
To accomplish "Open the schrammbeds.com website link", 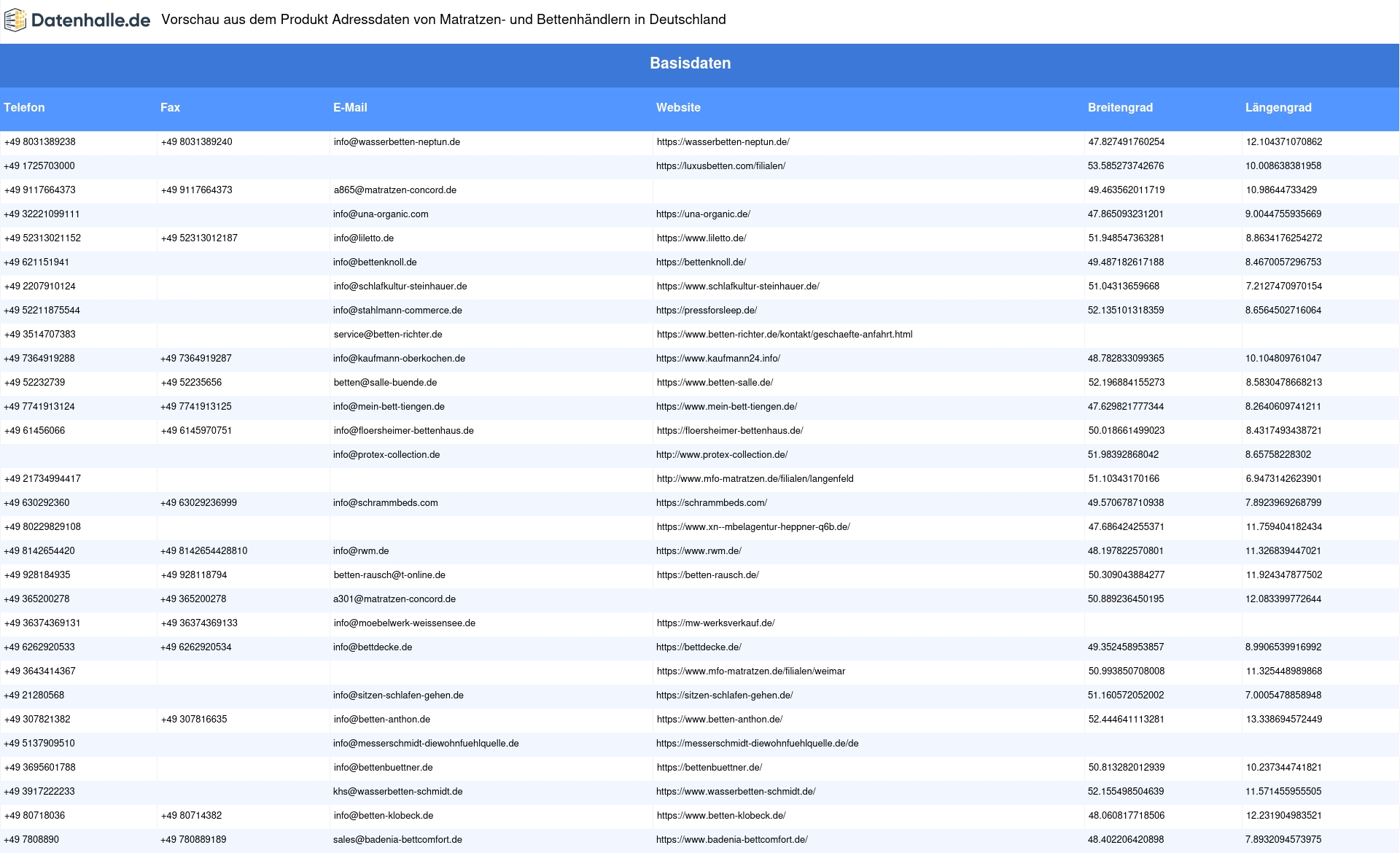I will pyautogui.click(x=712, y=503).
